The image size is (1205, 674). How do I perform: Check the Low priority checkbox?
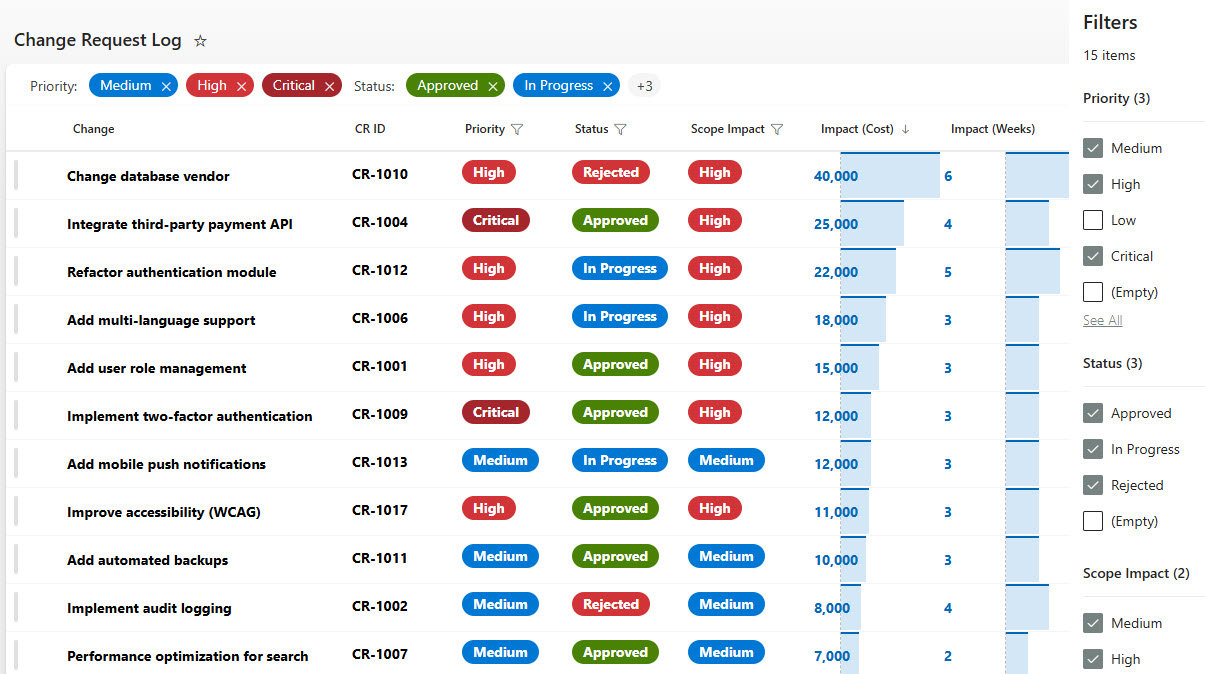point(1093,220)
